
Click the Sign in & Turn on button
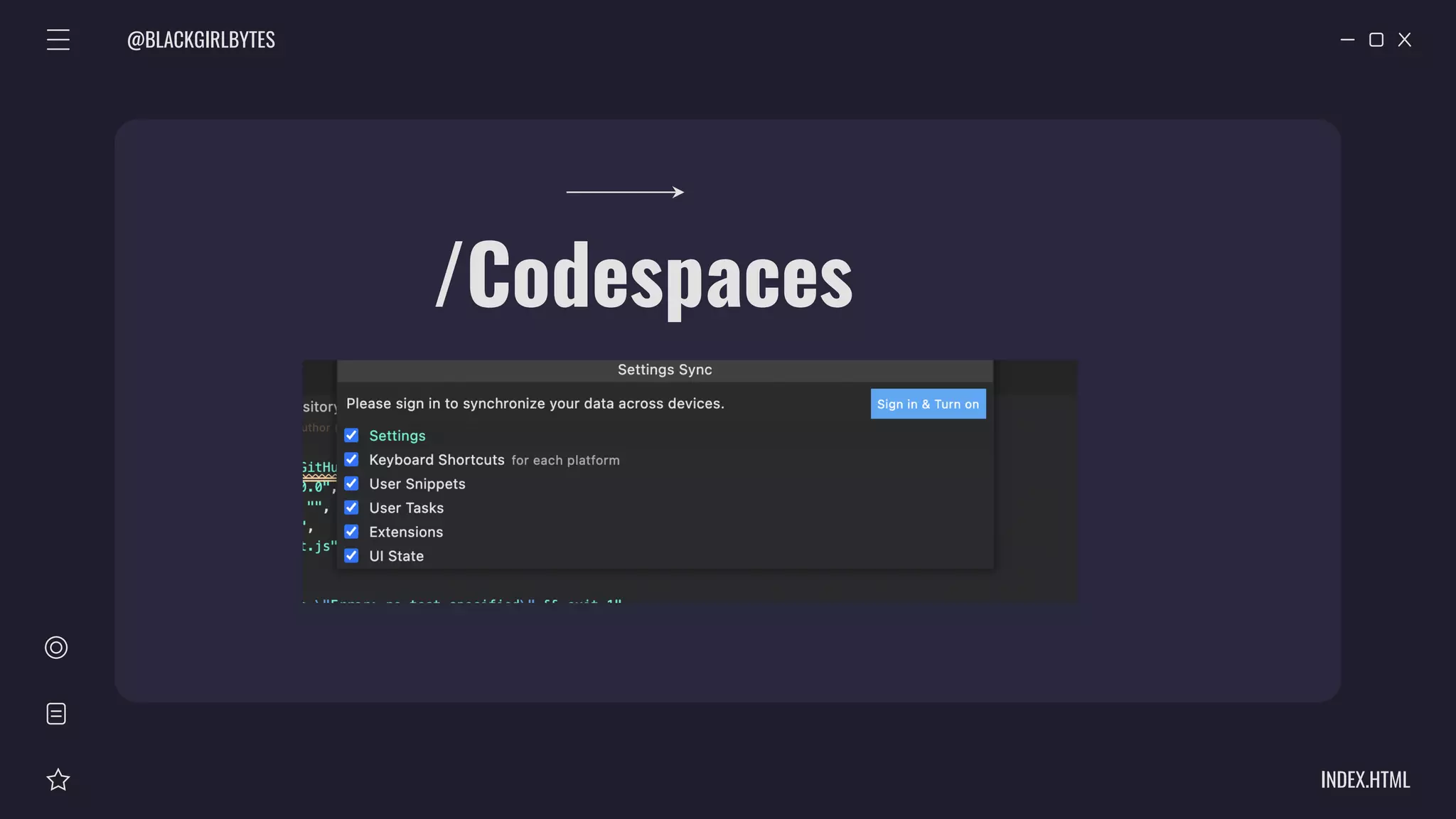(928, 404)
